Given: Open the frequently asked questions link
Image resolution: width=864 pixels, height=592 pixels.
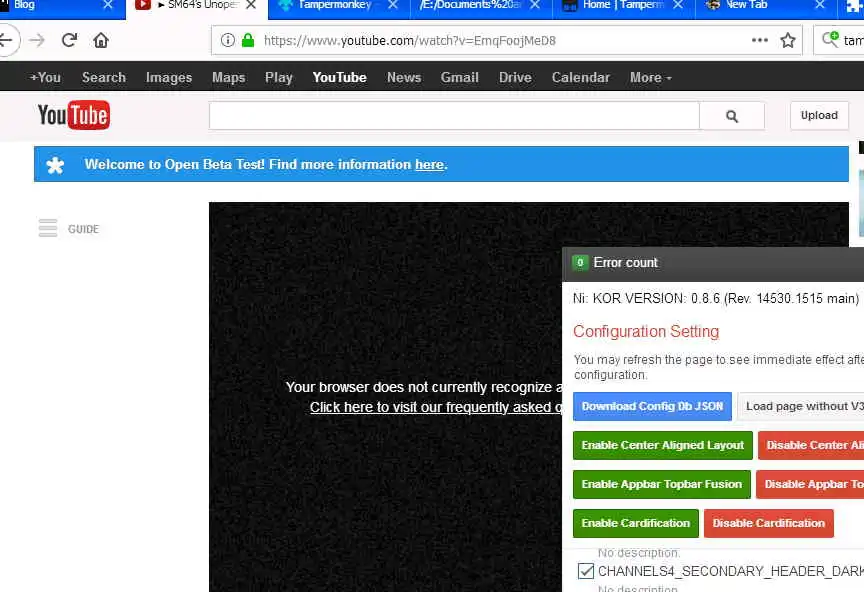Looking at the screenshot, I should [436, 407].
